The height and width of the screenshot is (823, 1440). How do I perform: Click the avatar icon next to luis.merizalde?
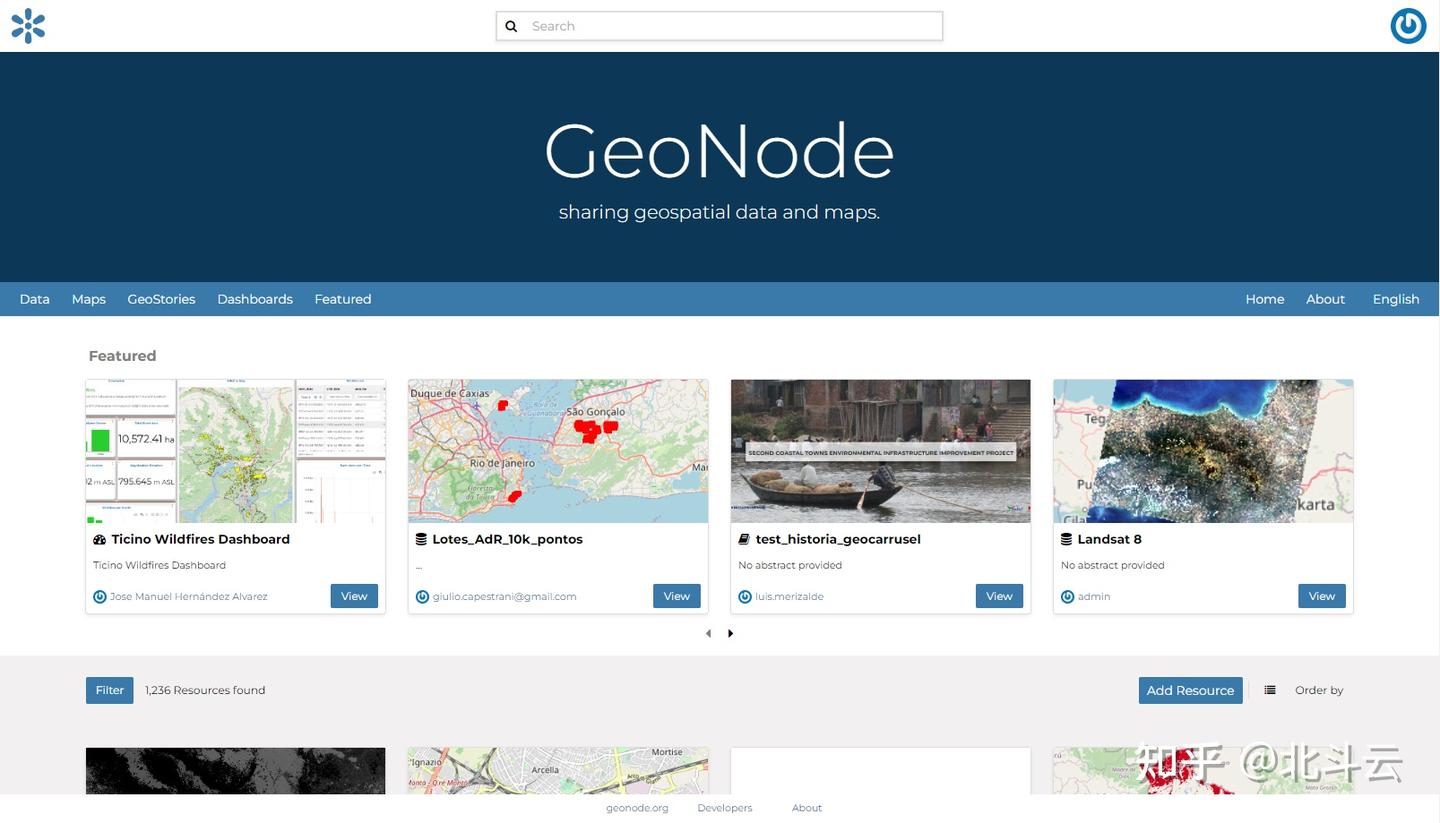(x=745, y=596)
